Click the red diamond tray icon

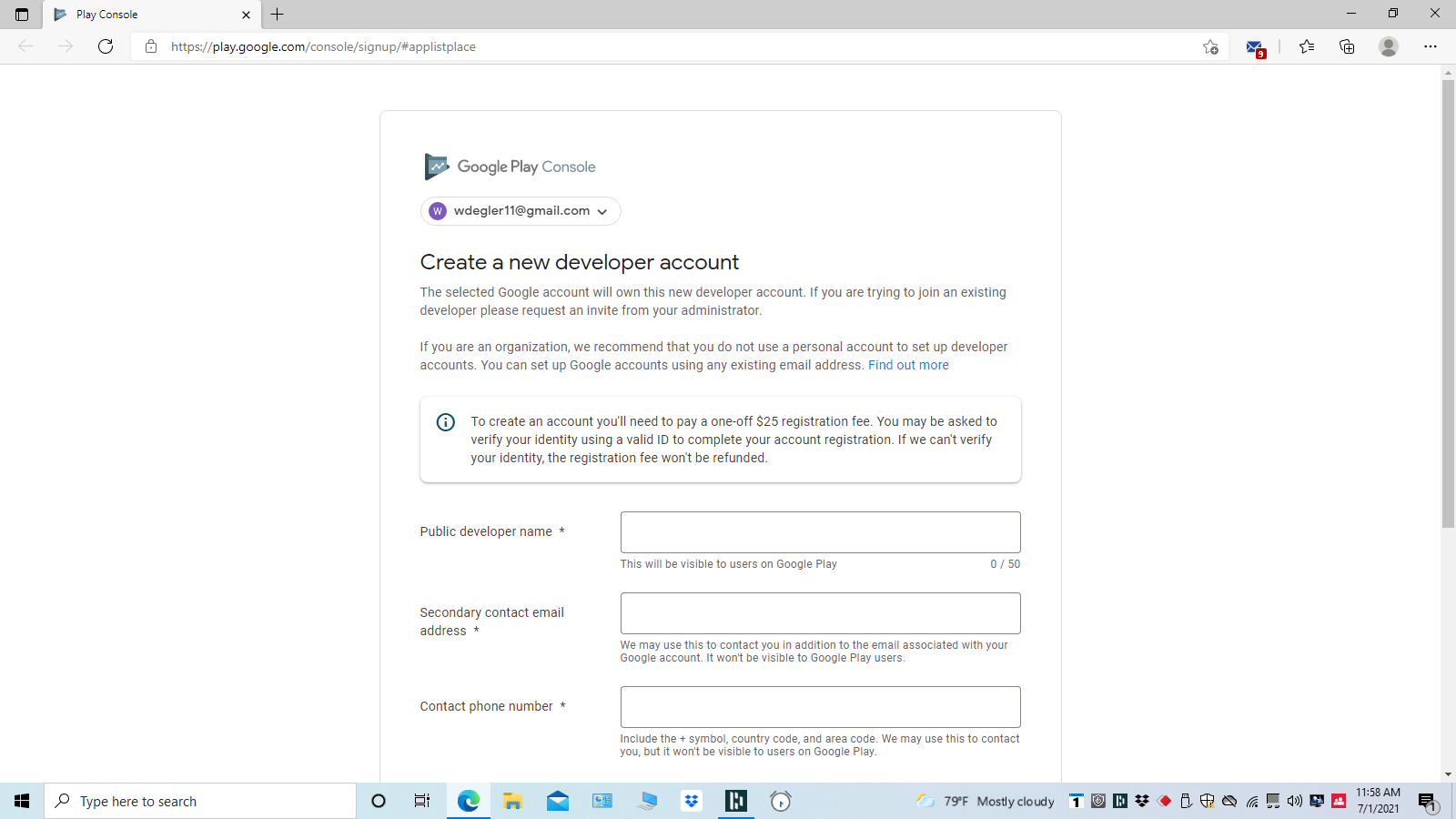click(1165, 801)
